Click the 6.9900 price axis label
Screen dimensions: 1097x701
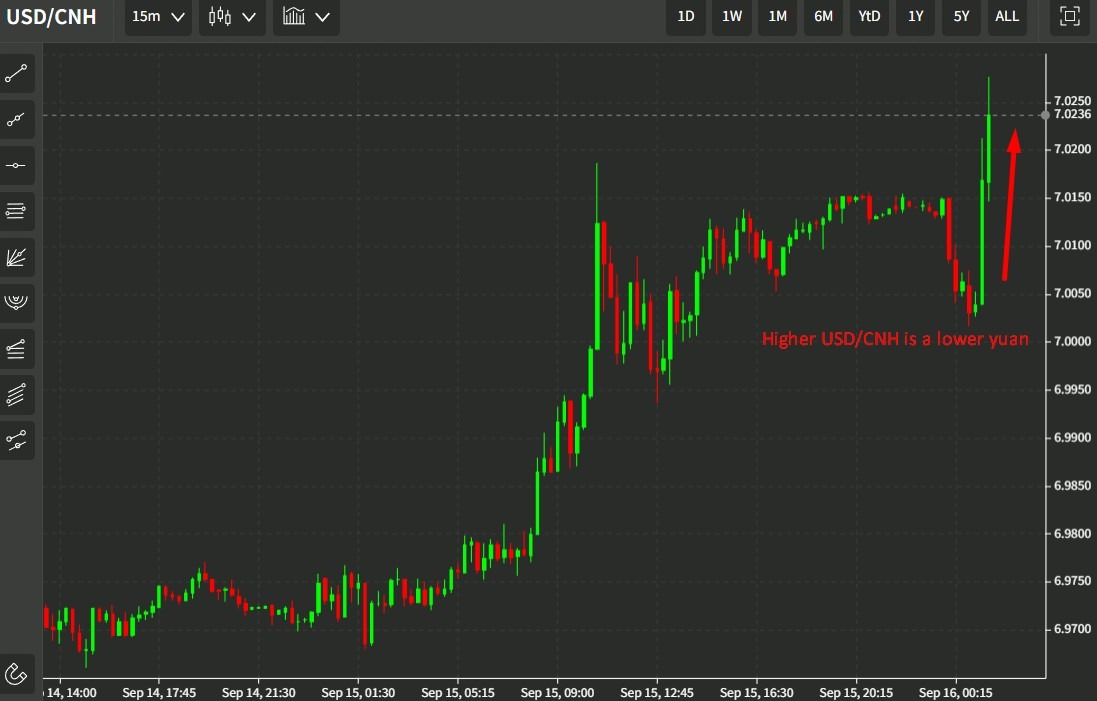(x=1072, y=437)
